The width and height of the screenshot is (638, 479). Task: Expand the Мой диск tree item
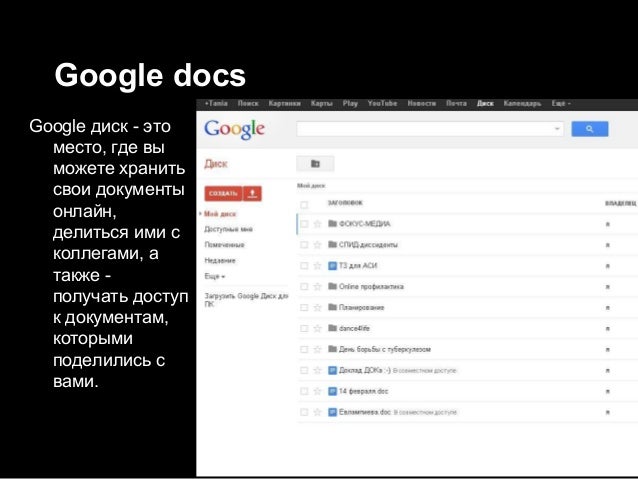pos(201,214)
